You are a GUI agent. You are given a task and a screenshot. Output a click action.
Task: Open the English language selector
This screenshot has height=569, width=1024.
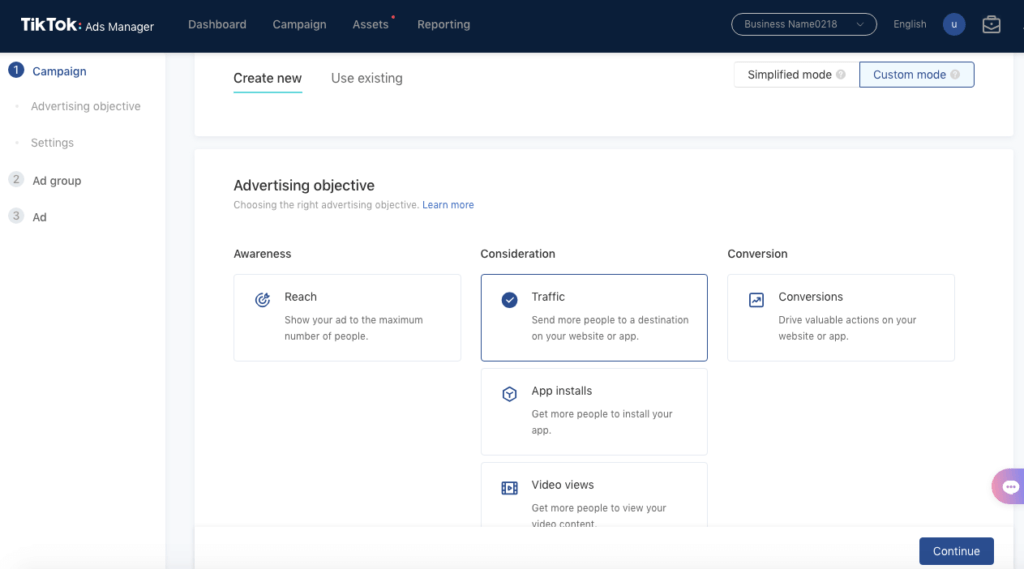point(910,25)
